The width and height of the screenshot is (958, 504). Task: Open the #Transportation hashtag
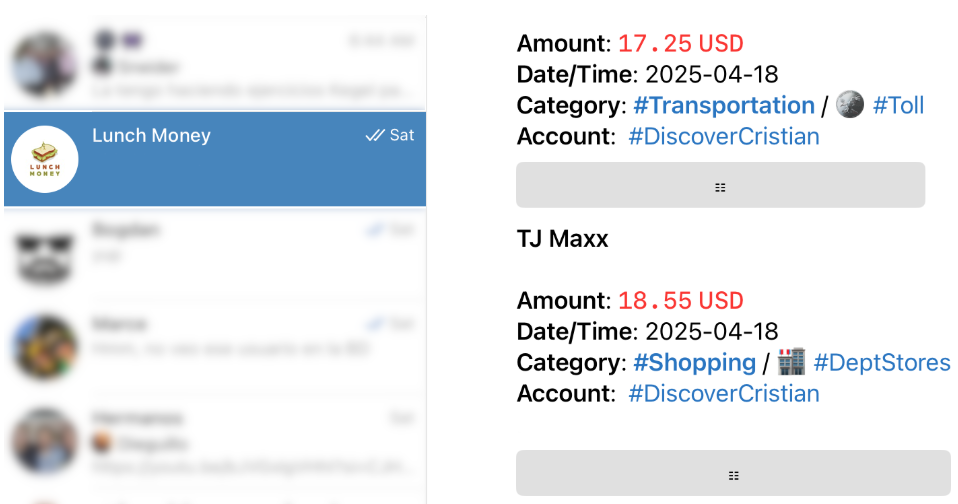[723, 105]
